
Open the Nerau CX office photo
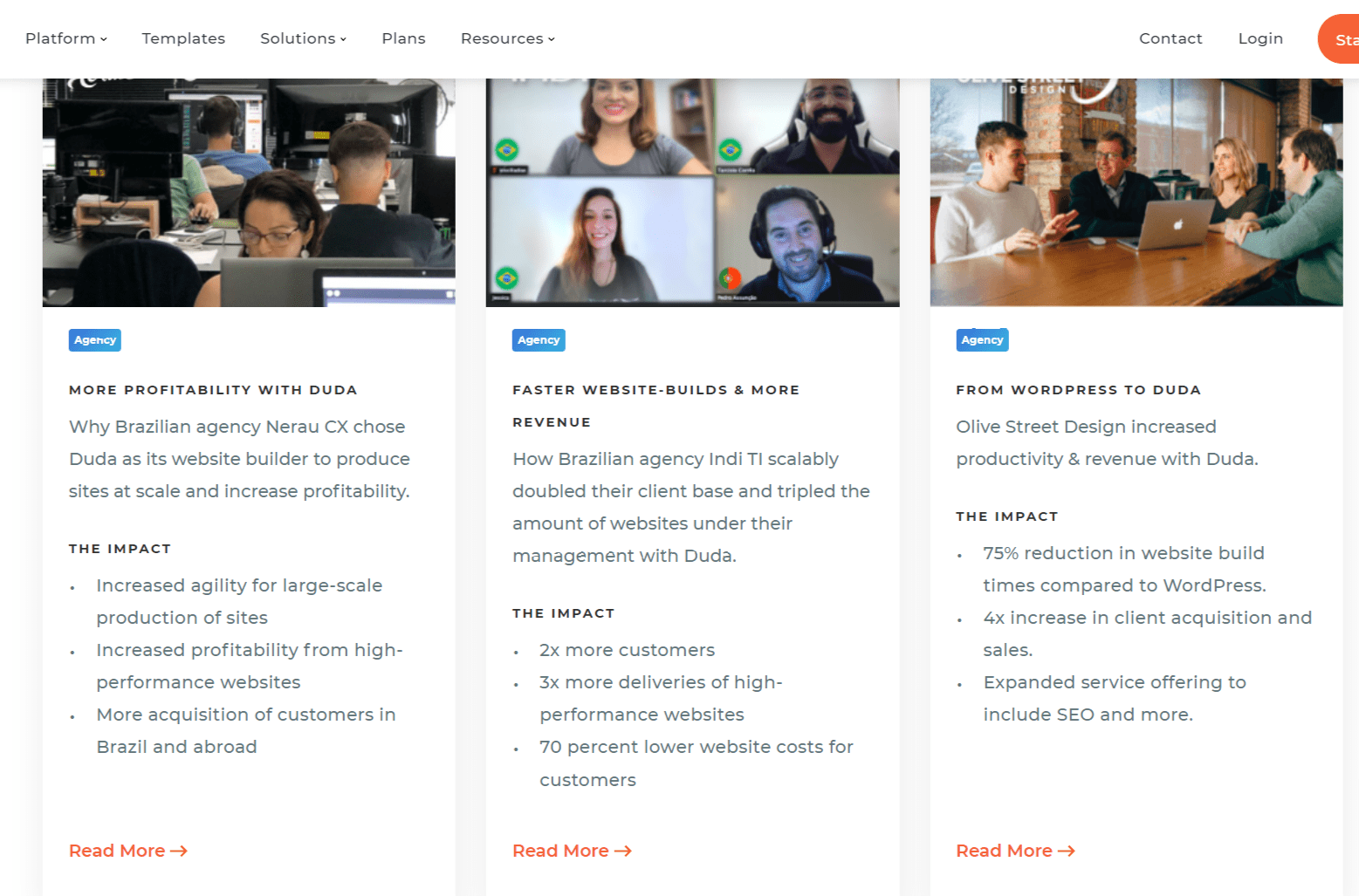point(249,193)
